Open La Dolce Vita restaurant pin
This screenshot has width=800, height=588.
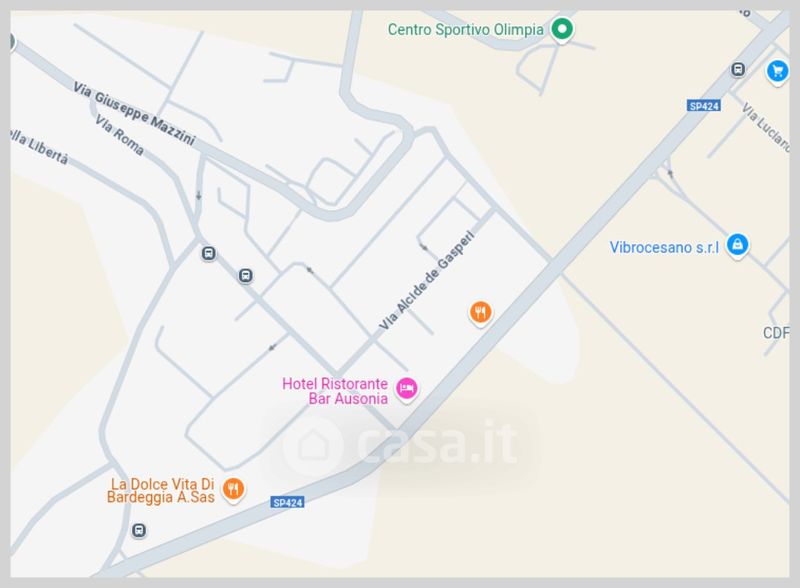coord(233,489)
